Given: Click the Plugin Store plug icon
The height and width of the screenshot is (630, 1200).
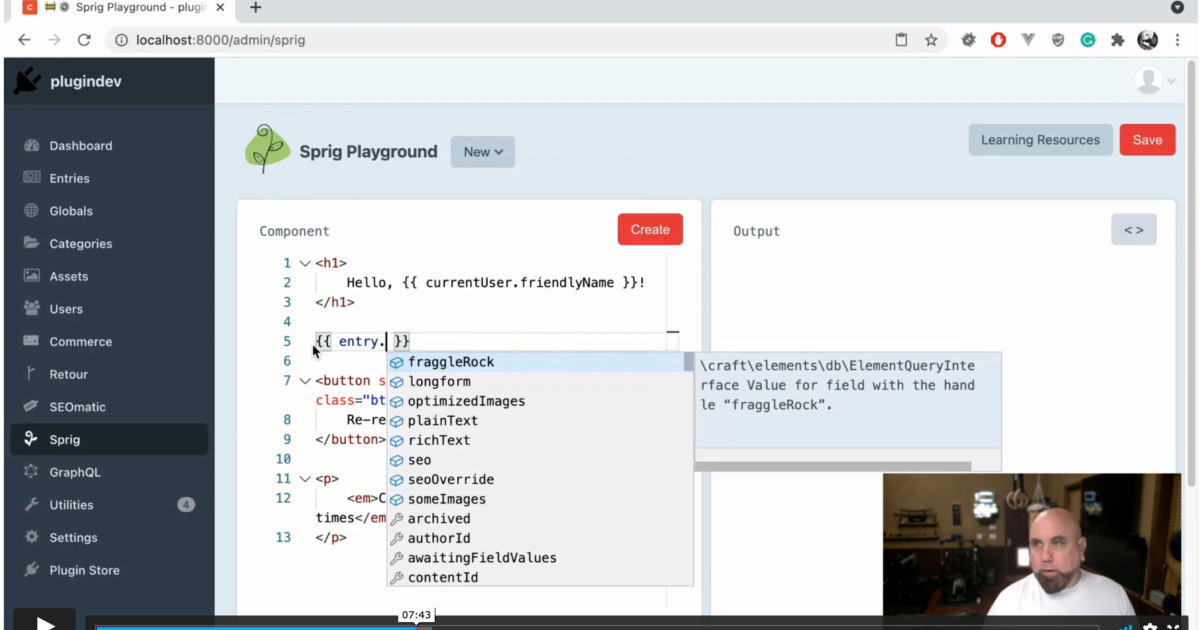Looking at the screenshot, I should click(x=31, y=570).
